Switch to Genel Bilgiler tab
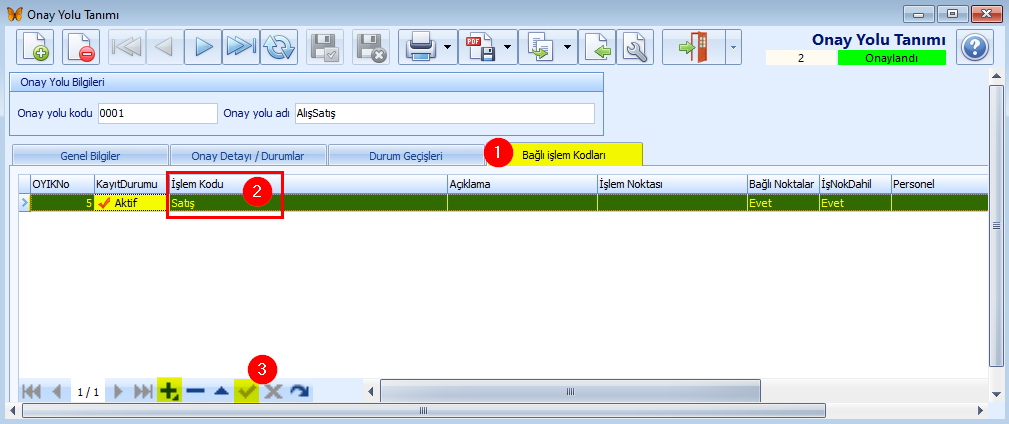The width and height of the screenshot is (1009, 424). pos(89,155)
